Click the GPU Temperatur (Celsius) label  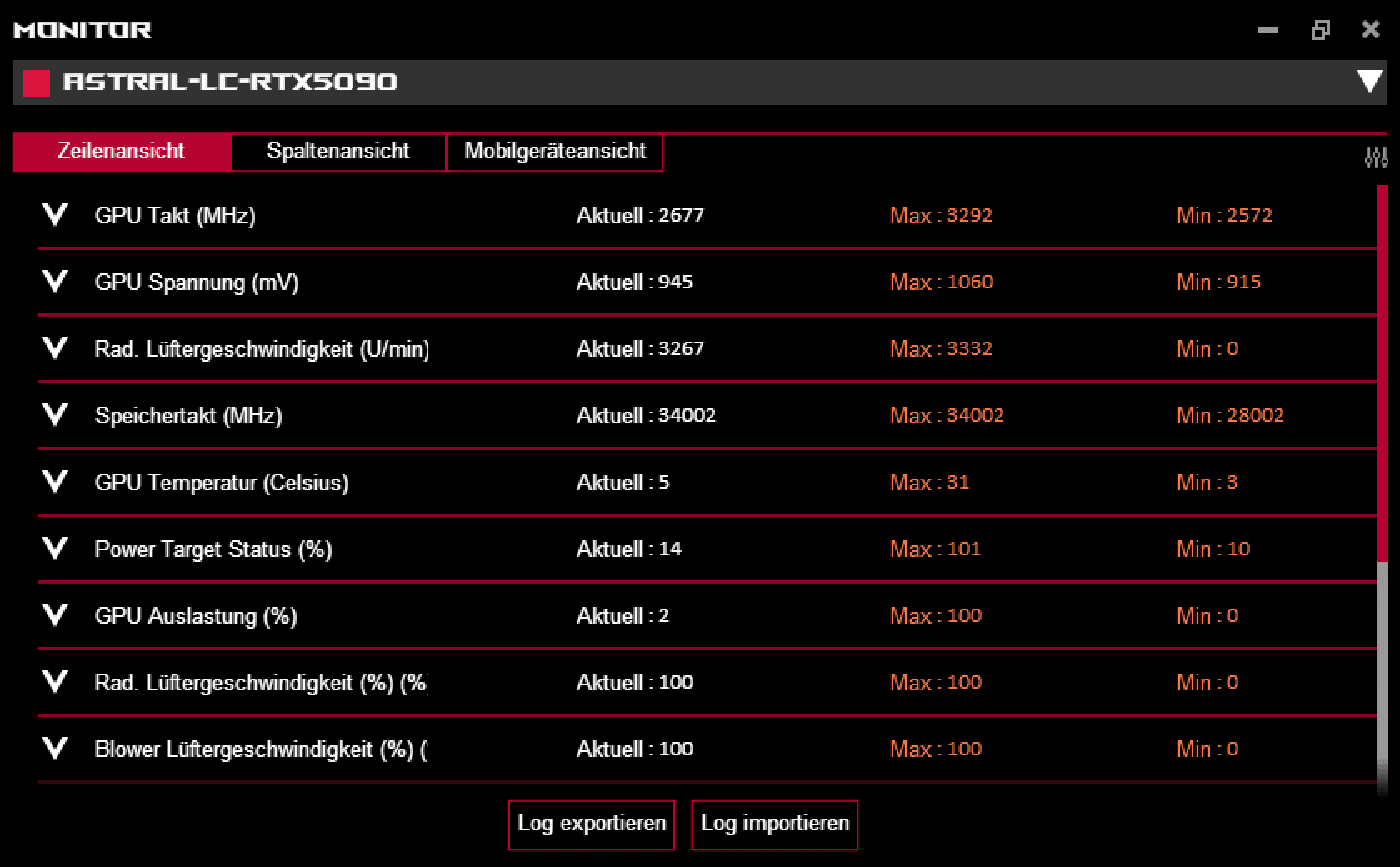[222, 483]
